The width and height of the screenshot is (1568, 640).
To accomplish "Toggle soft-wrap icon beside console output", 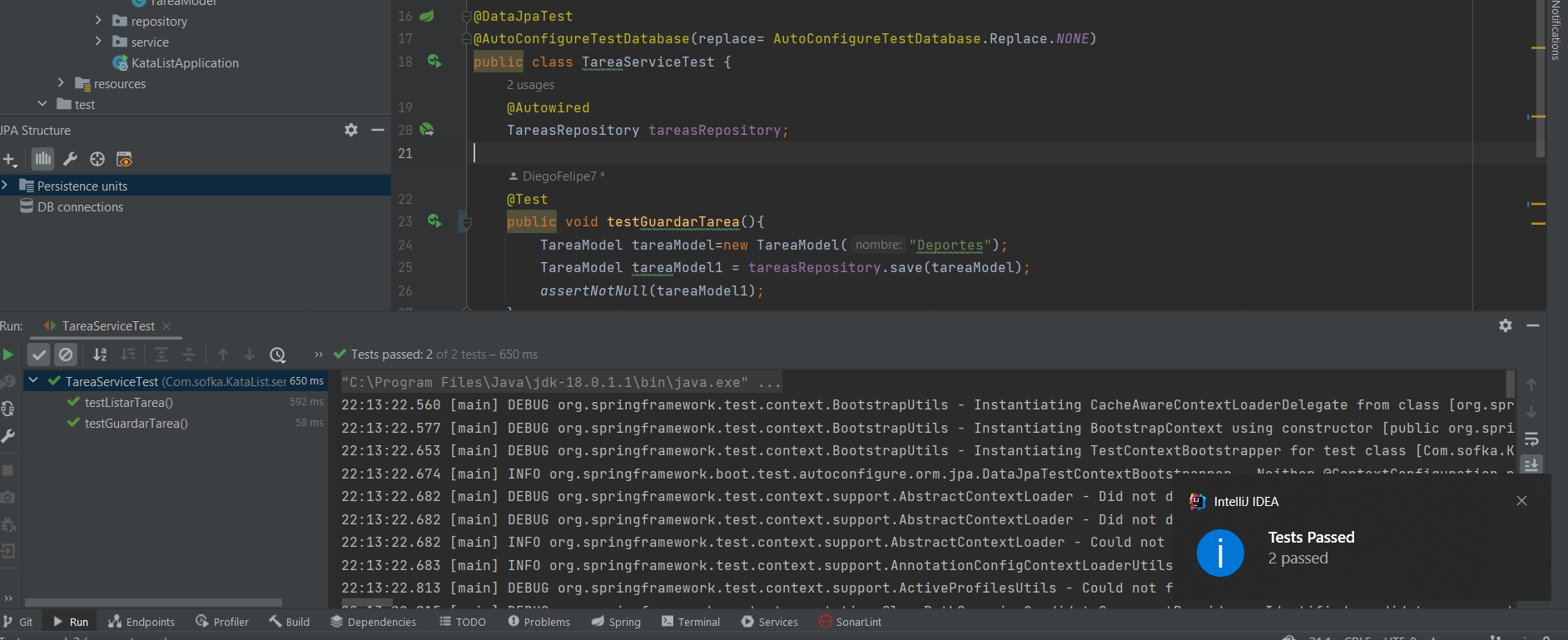I will (1531, 439).
